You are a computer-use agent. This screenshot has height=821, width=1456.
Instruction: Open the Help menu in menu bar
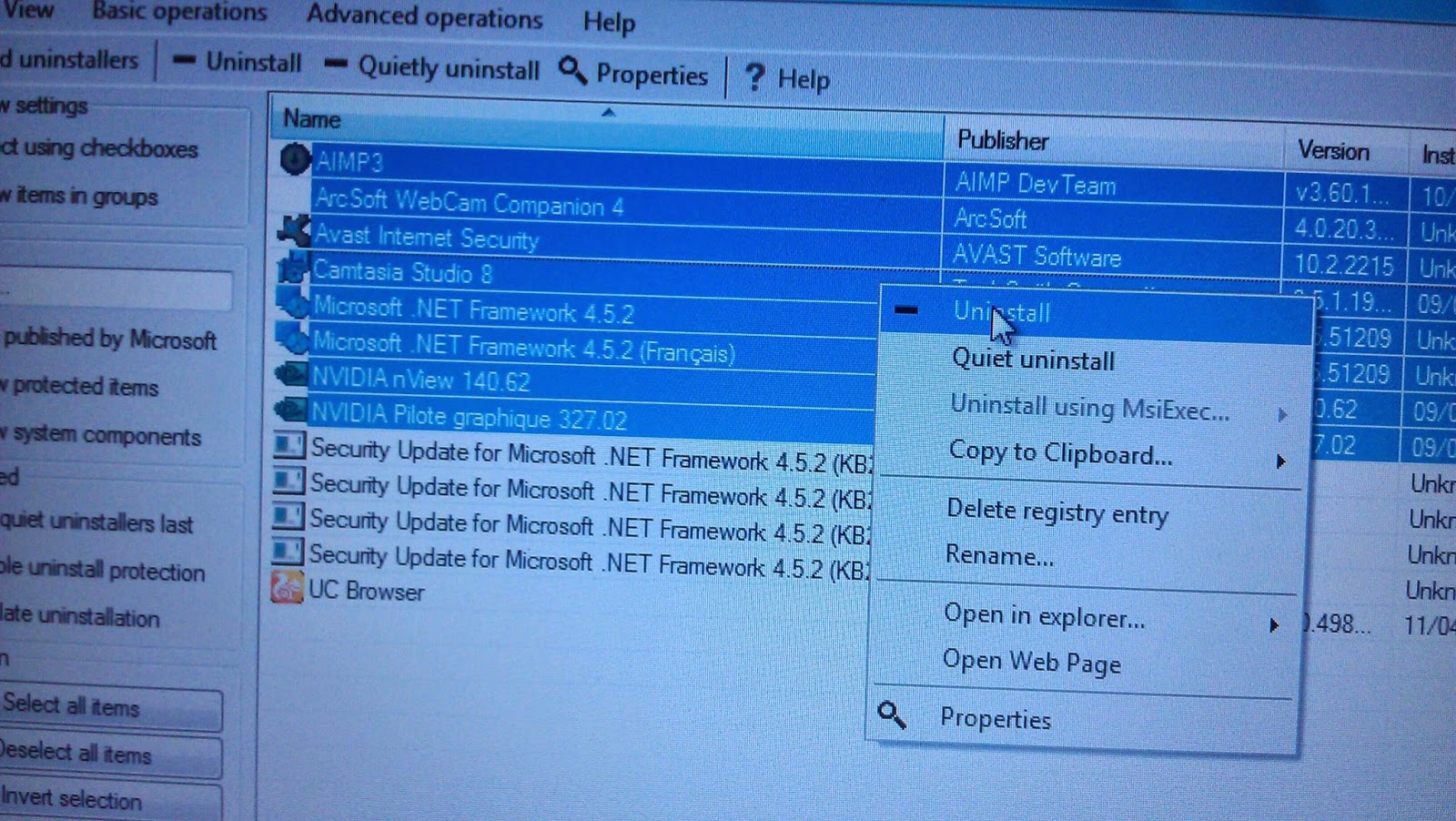click(609, 22)
